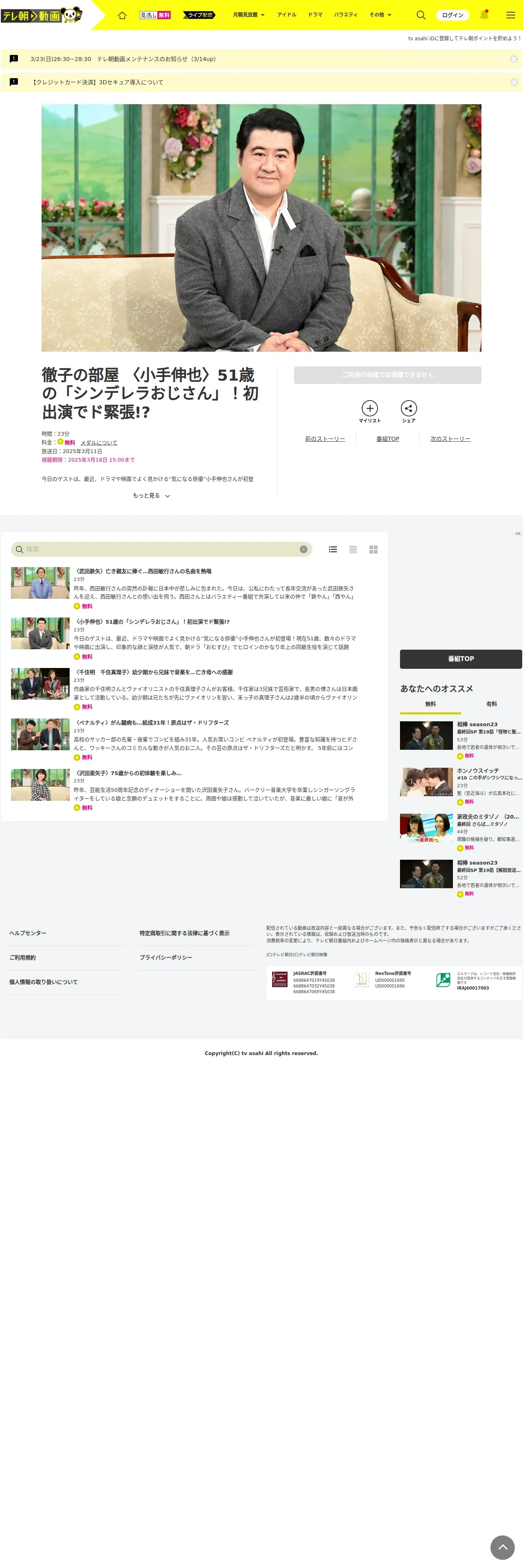Click the main episode hero image
This screenshot has height=1568, width=523.
[261, 228]
